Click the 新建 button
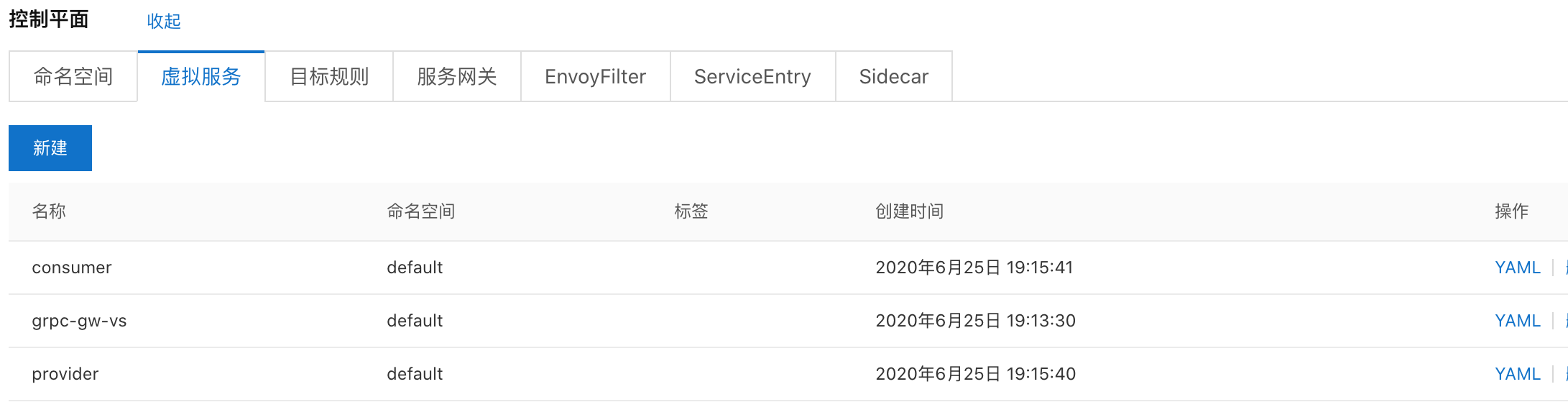 (x=50, y=148)
